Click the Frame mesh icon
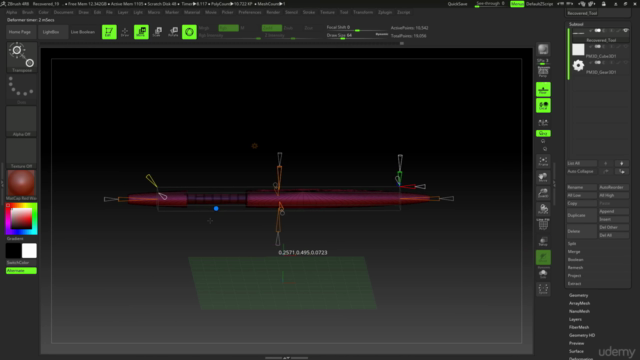The height and width of the screenshot is (360, 640). 543,161
